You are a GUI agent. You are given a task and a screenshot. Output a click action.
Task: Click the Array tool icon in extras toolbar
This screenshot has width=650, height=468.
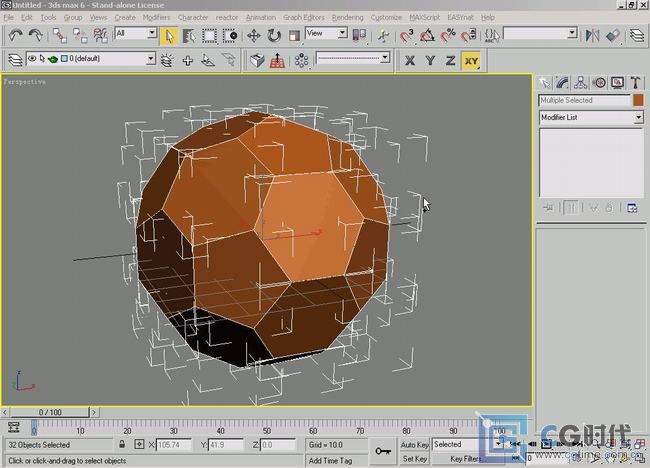(301, 61)
